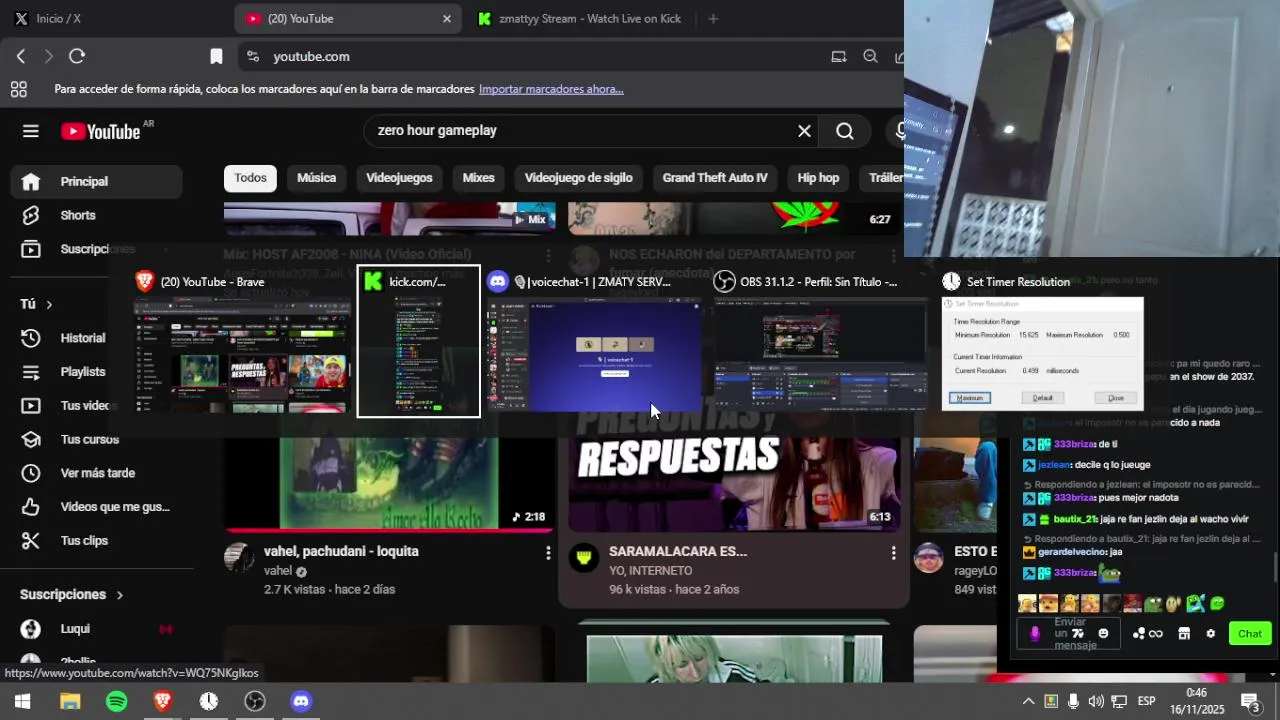Click the YouTube search magnifier button
This screenshot has width=1280, height=720.
pos(845,131)
